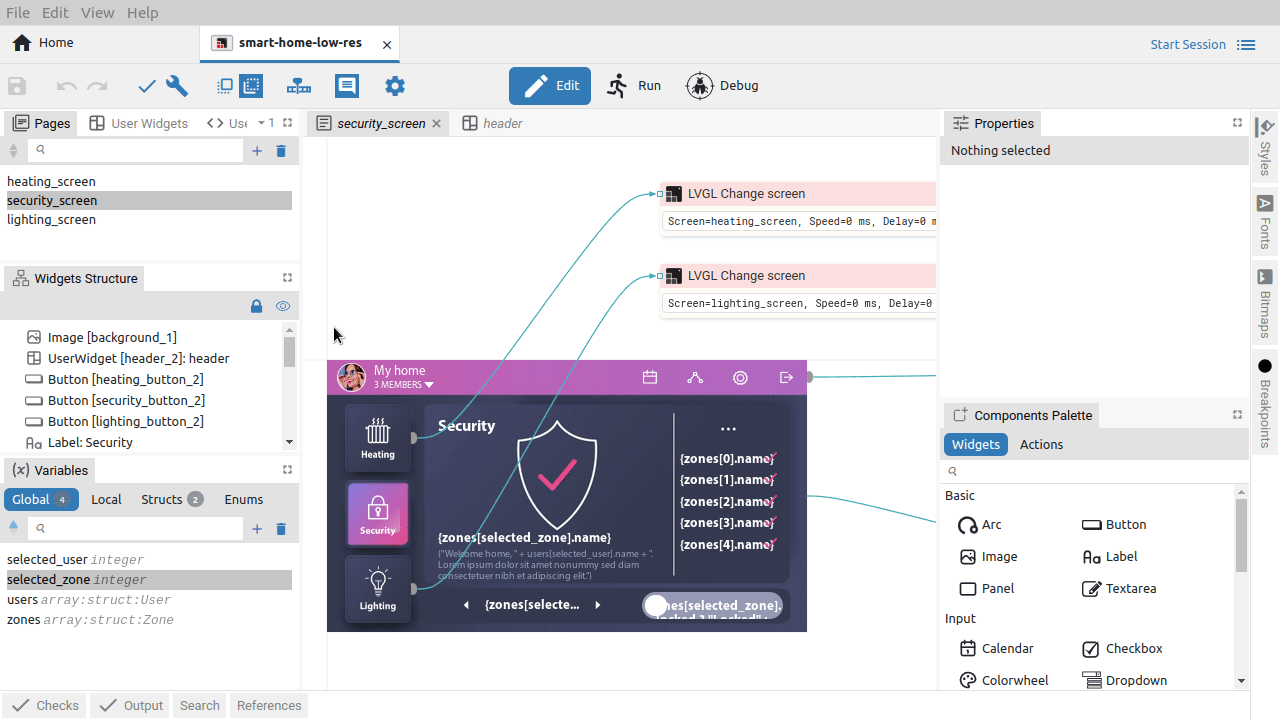
Task: Go to previous zone arrow
Action: 466,605
